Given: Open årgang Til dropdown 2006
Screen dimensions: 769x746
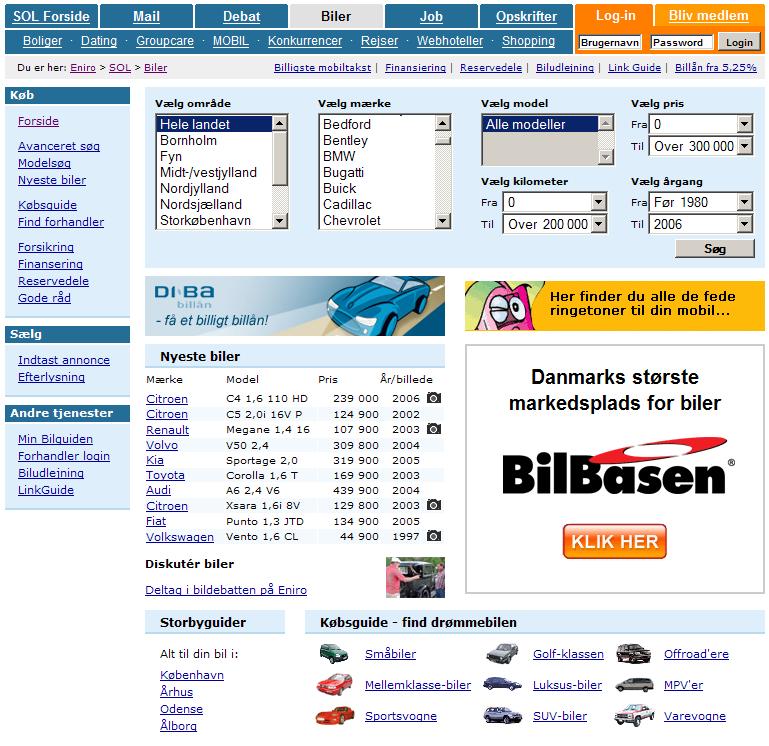Looking at the screenshot, I should 700,224.
